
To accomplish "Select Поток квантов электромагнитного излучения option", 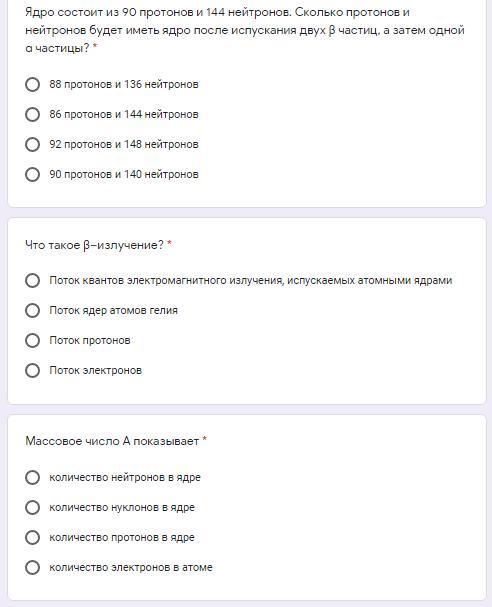I will coord(33,280).
